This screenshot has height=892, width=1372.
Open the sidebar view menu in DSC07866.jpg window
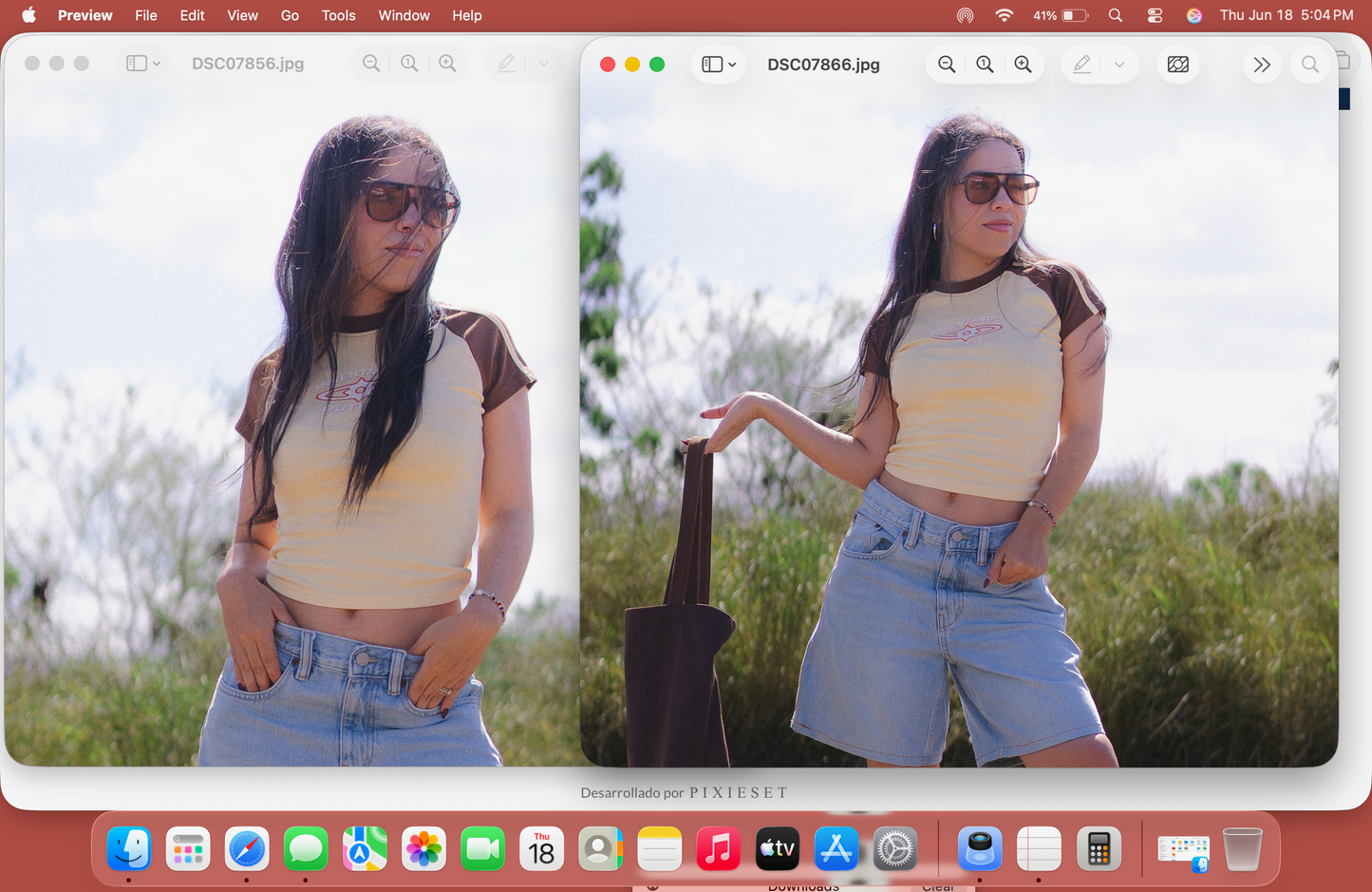click(x=719, y=65)
